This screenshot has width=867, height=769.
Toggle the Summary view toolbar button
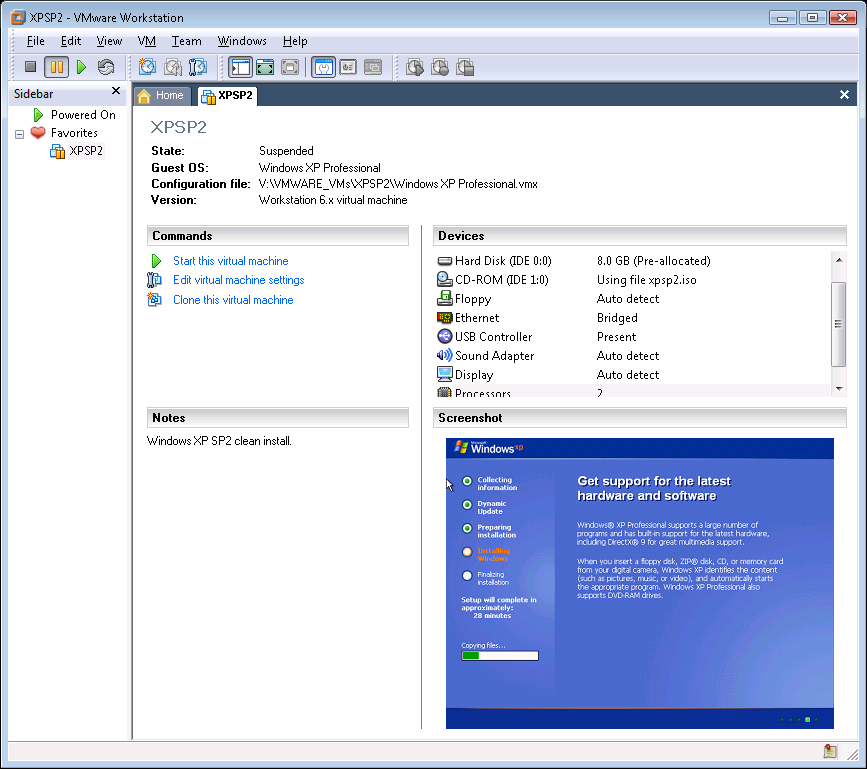[323, 67]
